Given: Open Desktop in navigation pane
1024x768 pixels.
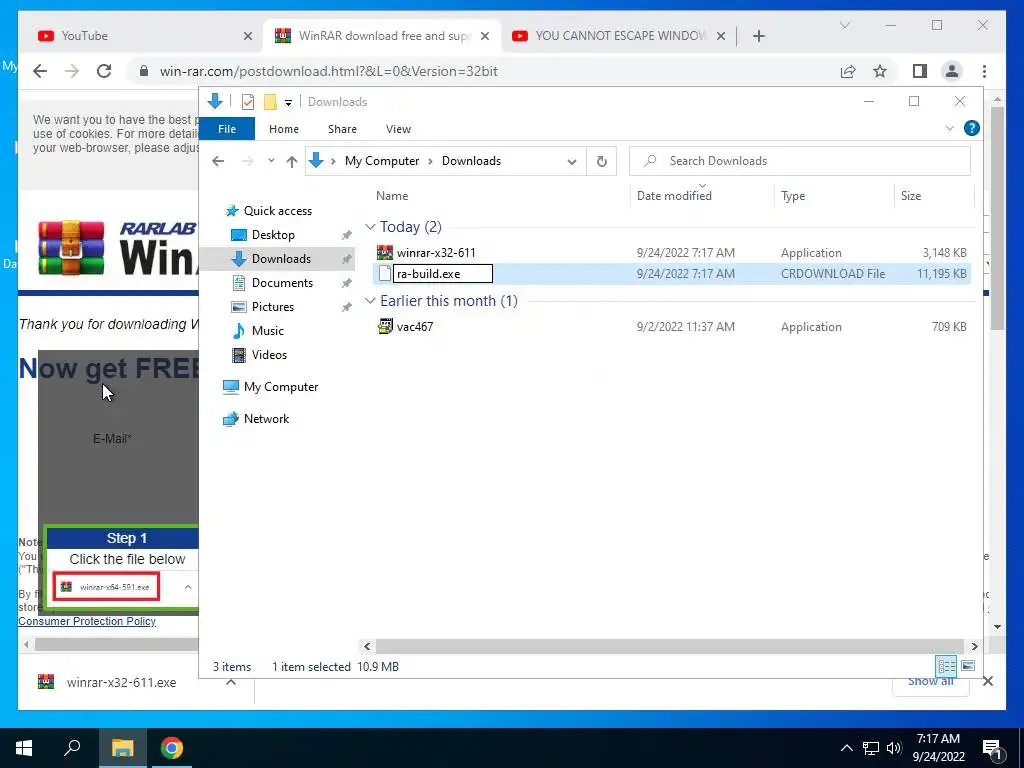Looking at the screenshot, I should tap(273, 234).
